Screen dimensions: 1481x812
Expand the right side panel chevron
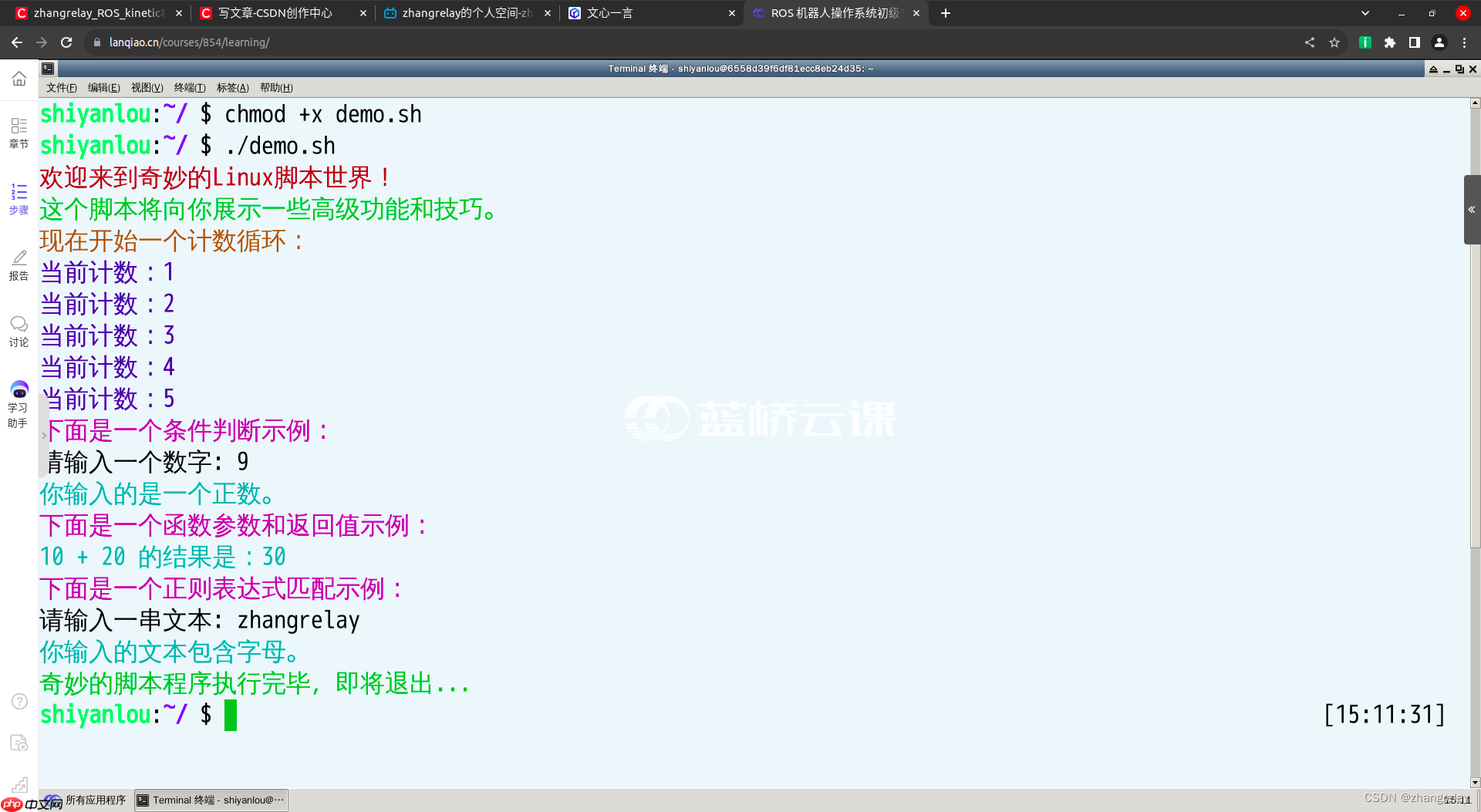[x=1472, y=210]
